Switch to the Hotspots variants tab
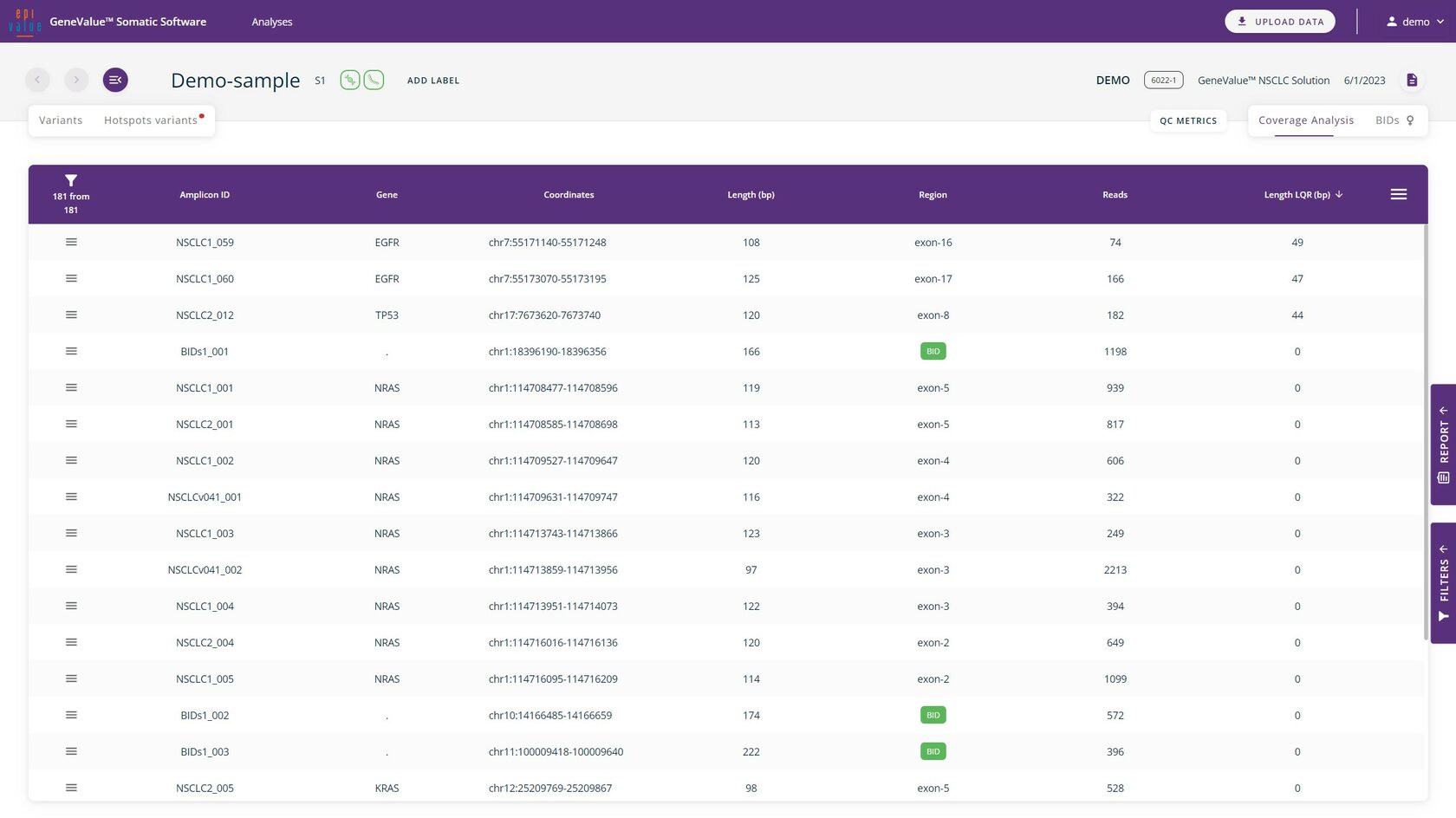 151,120
